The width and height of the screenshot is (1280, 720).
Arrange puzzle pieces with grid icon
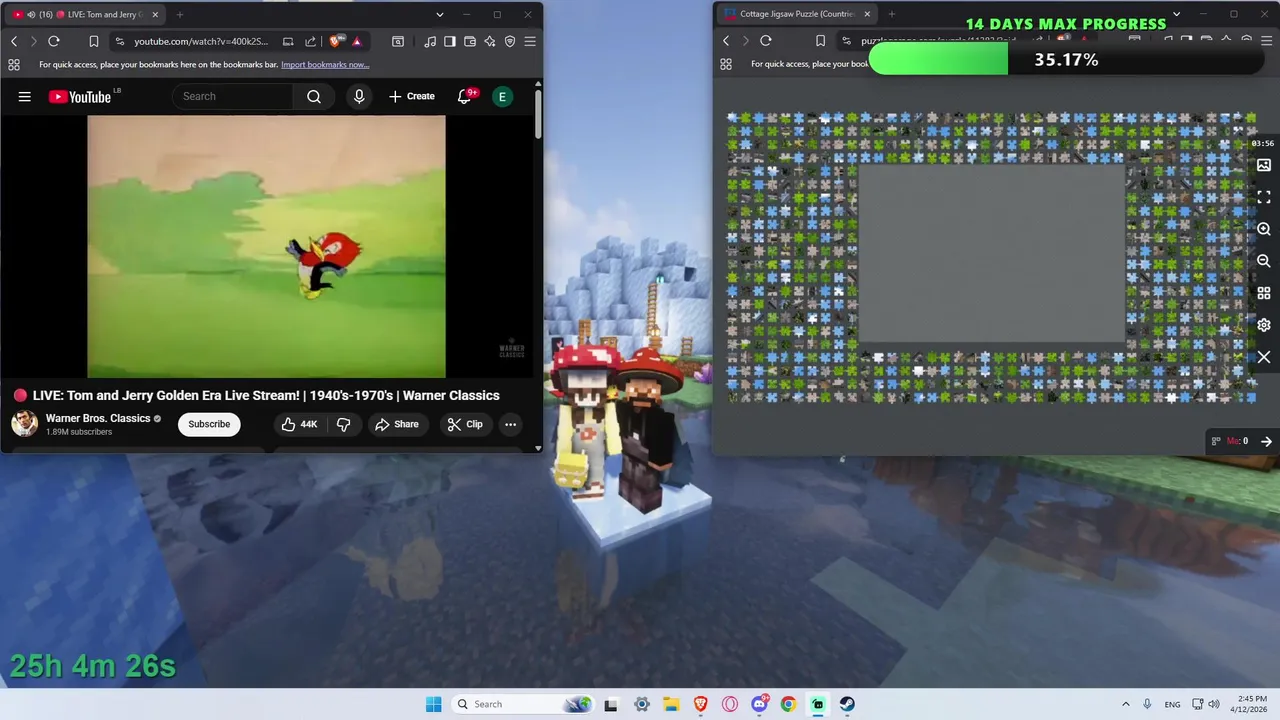[x=1264, y=293]
